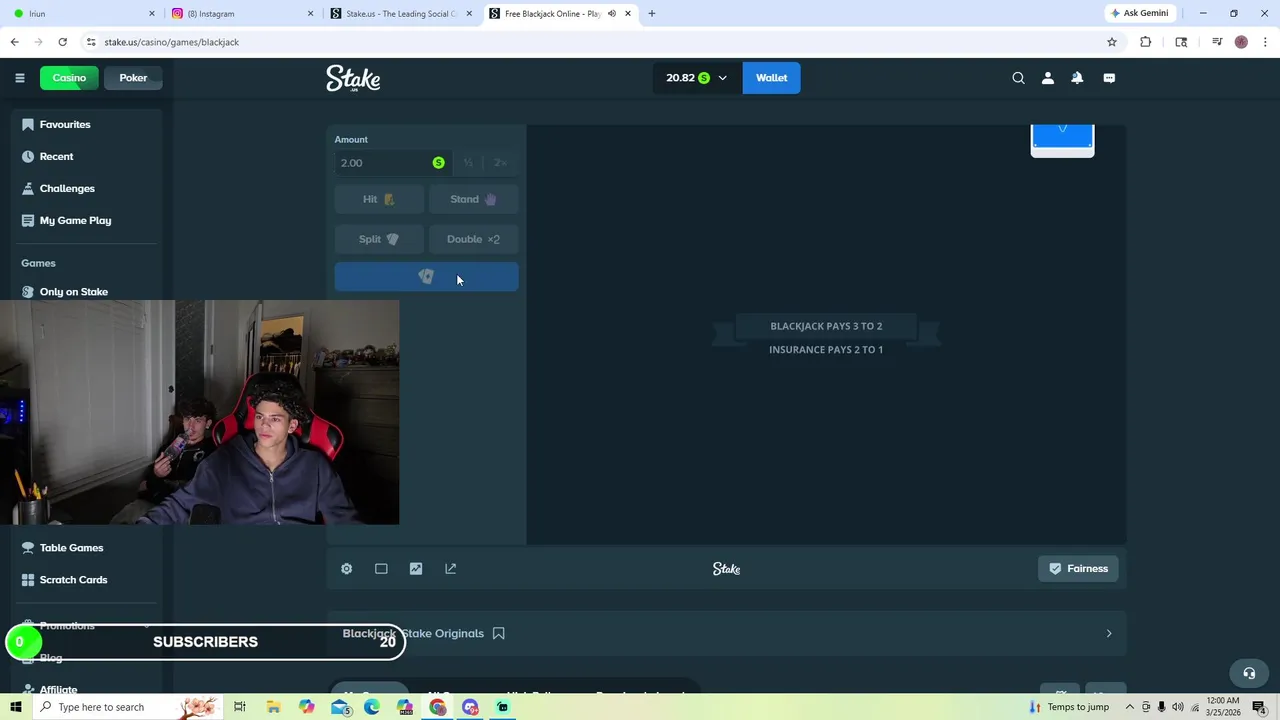
Task: Click the half bet ½ button
Action: pyautogui.click(x=467, y=163)
